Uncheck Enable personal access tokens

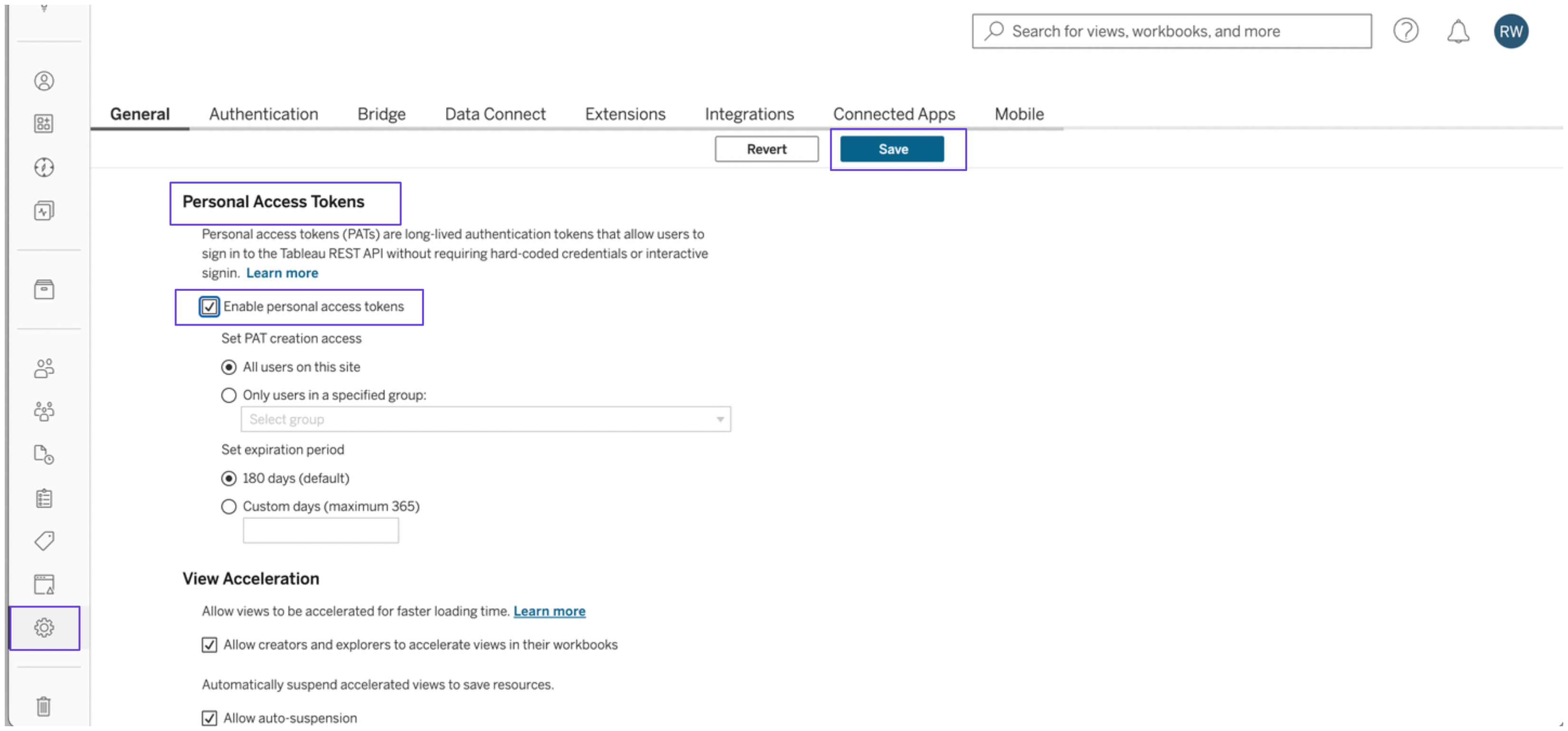(209, 306)
